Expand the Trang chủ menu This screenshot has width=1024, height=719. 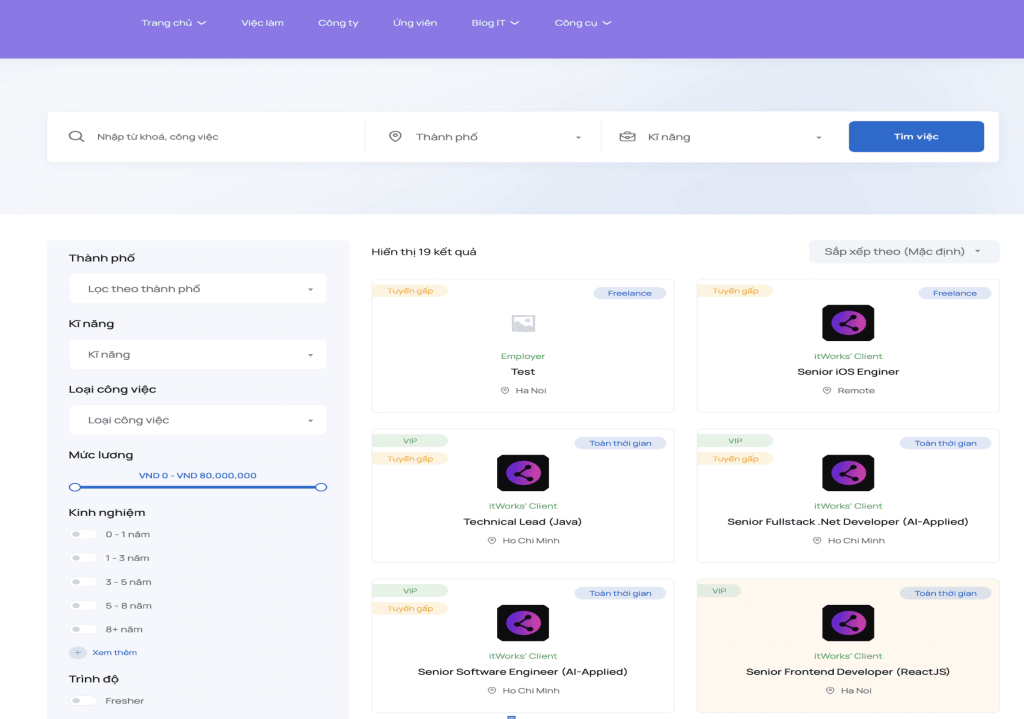[x=174, y=23]
